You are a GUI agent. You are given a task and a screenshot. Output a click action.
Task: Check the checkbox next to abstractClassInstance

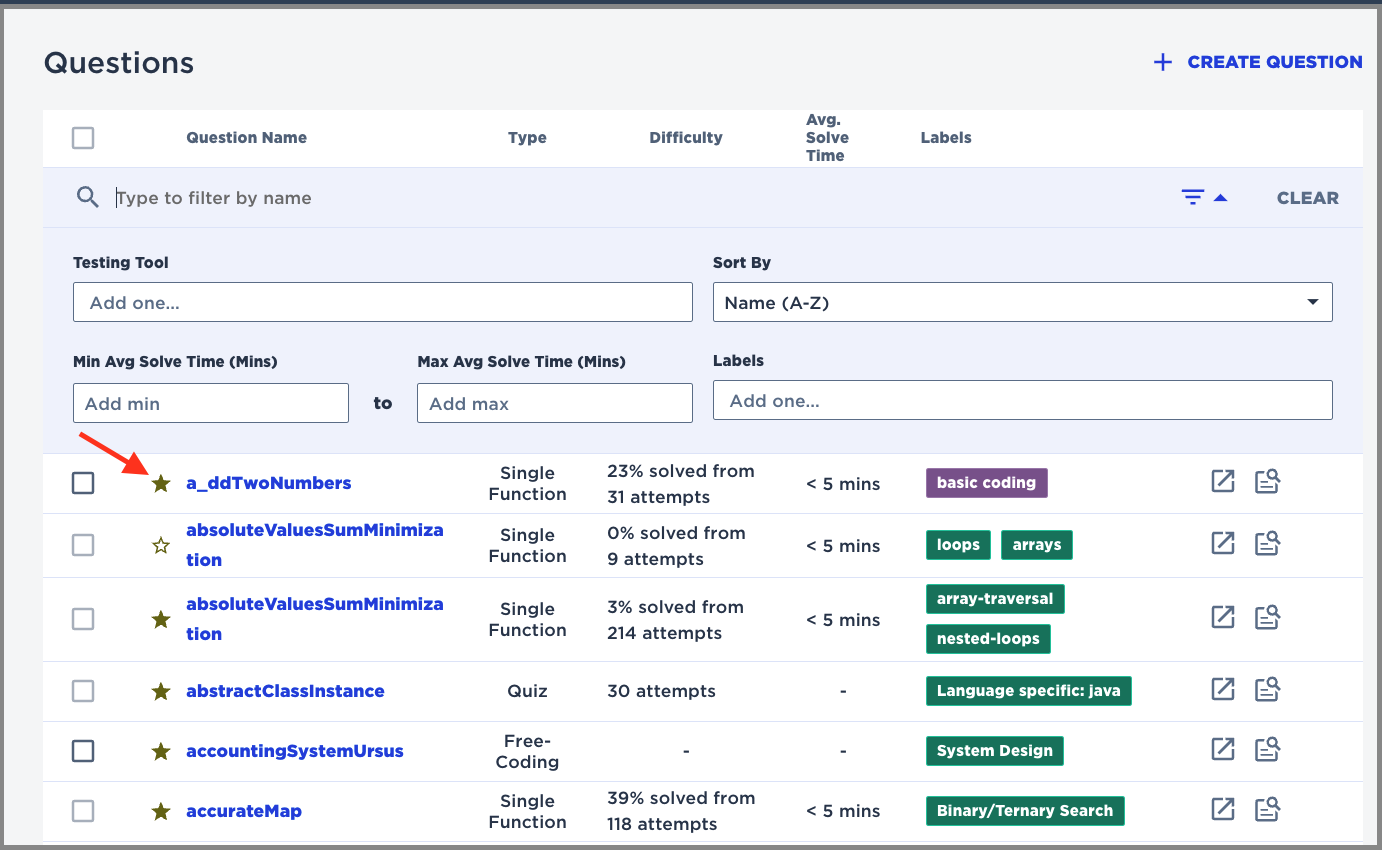[83, 690]
